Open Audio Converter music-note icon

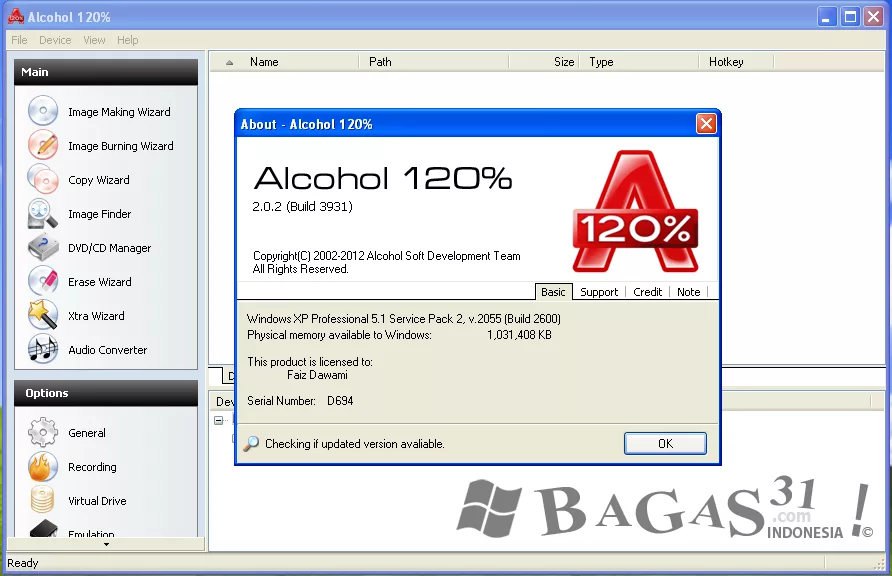[43, 349]
